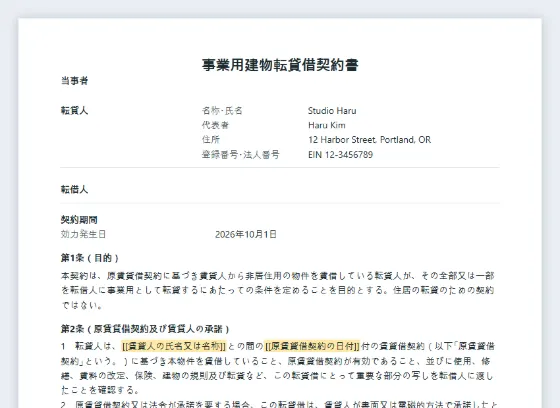Select the EIN 12-3456789 value

[x=340, y=154]
